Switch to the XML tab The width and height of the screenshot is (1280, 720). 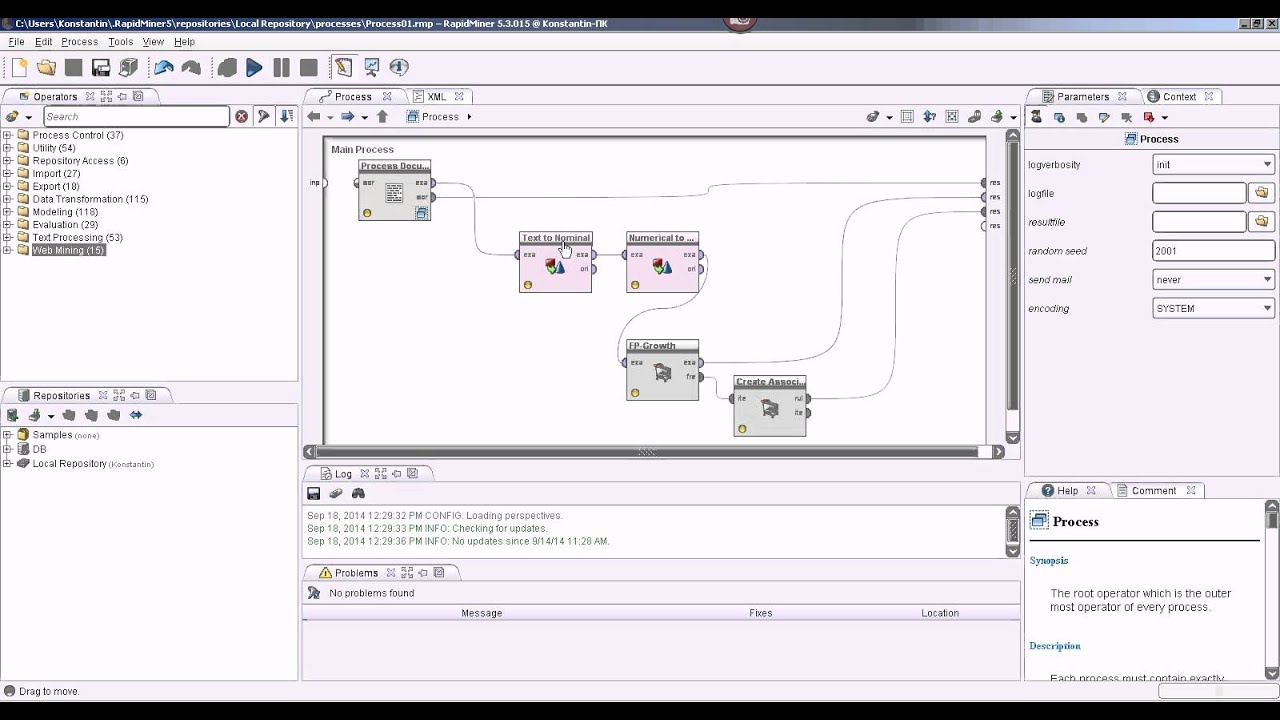point(436,97)
